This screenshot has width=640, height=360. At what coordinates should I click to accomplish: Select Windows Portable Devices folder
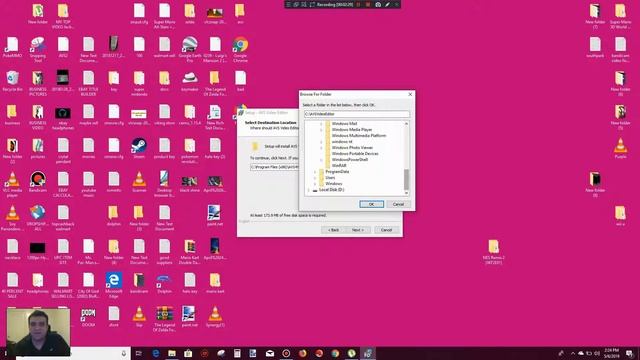pos(355,154)
